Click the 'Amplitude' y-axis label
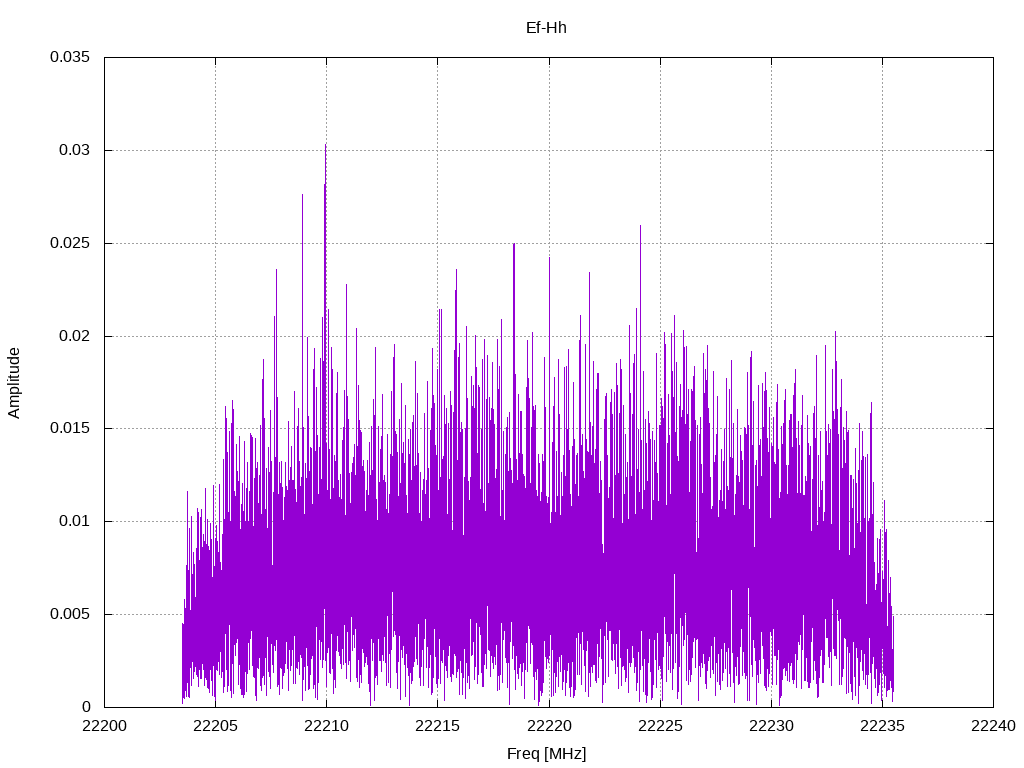1024x768 pixels. pos(14,383)
